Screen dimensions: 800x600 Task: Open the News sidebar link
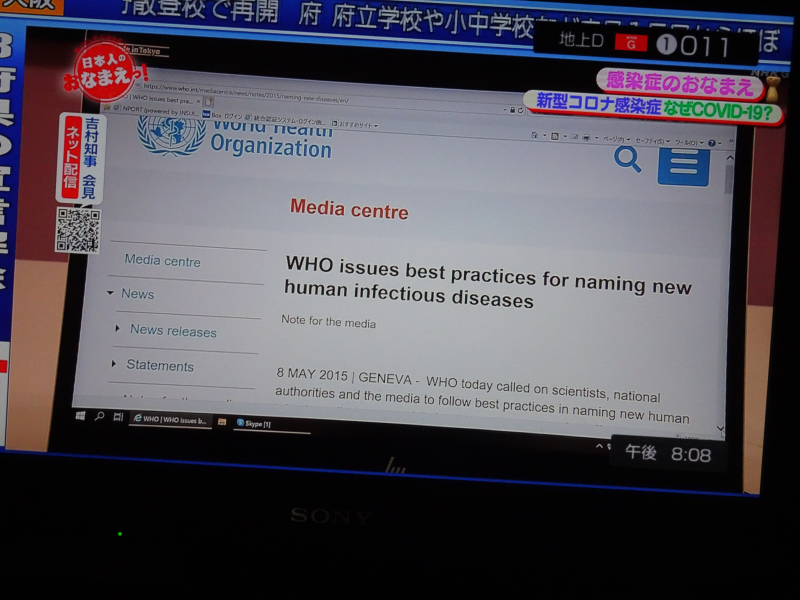click(x=138, y=294)
